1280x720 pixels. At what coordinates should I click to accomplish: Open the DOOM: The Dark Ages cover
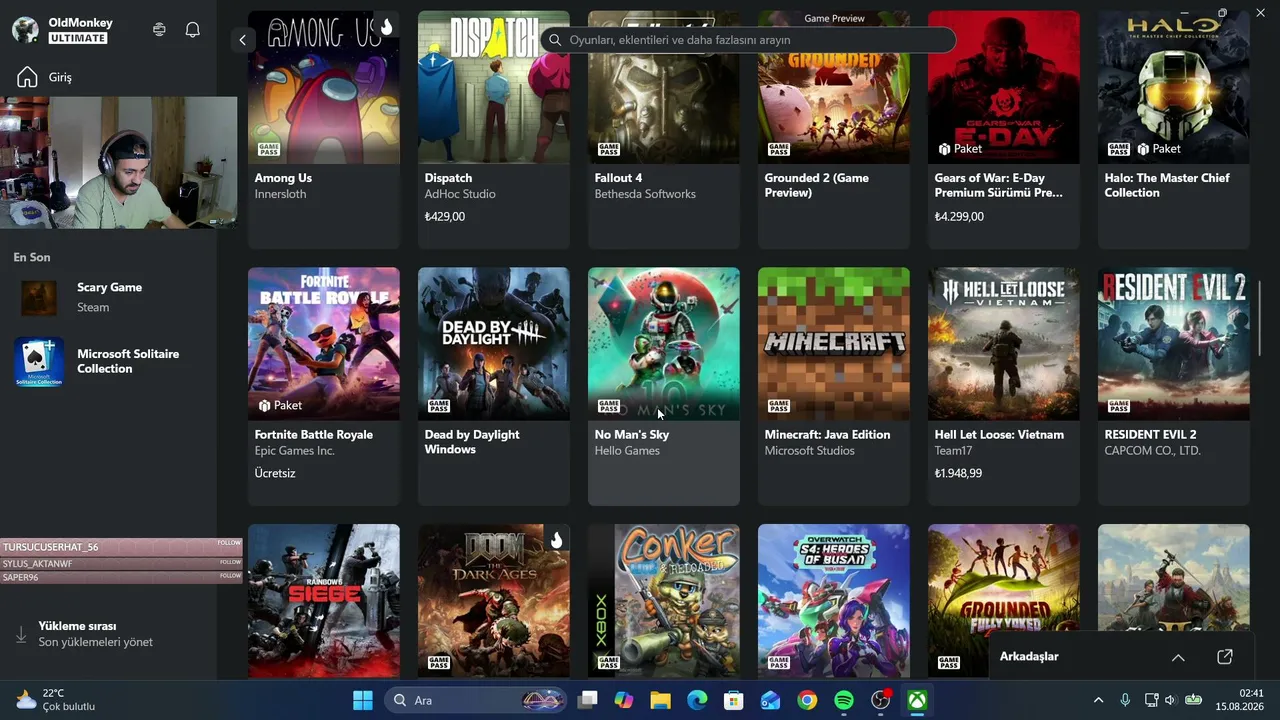[x=494, y=601]
